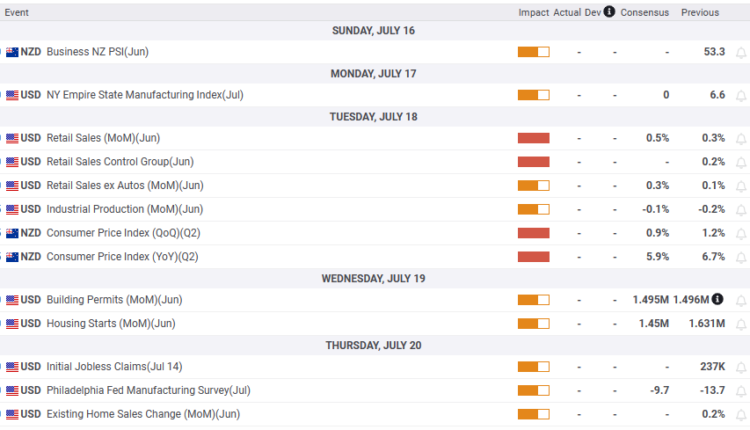Toggle the alert bell for Retail Sales Control Group
This screenshot has height=430, width=750.
742,162
